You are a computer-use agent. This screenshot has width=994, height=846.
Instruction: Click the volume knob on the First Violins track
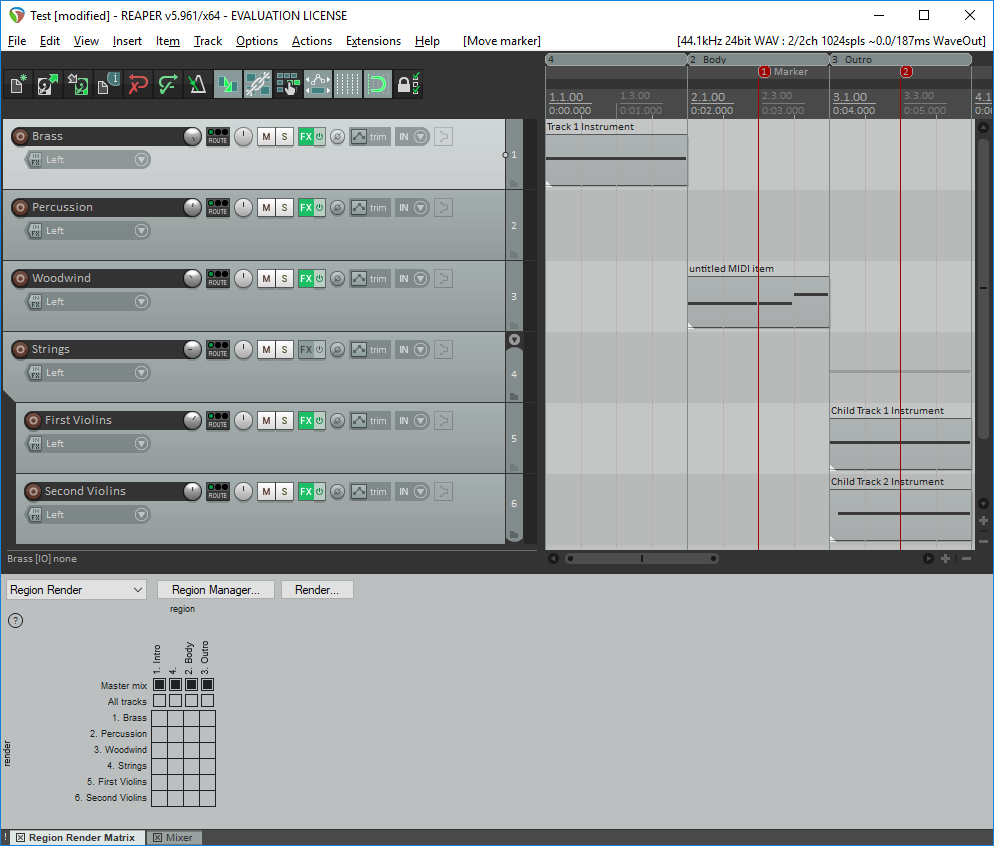(x=190, y=420)
